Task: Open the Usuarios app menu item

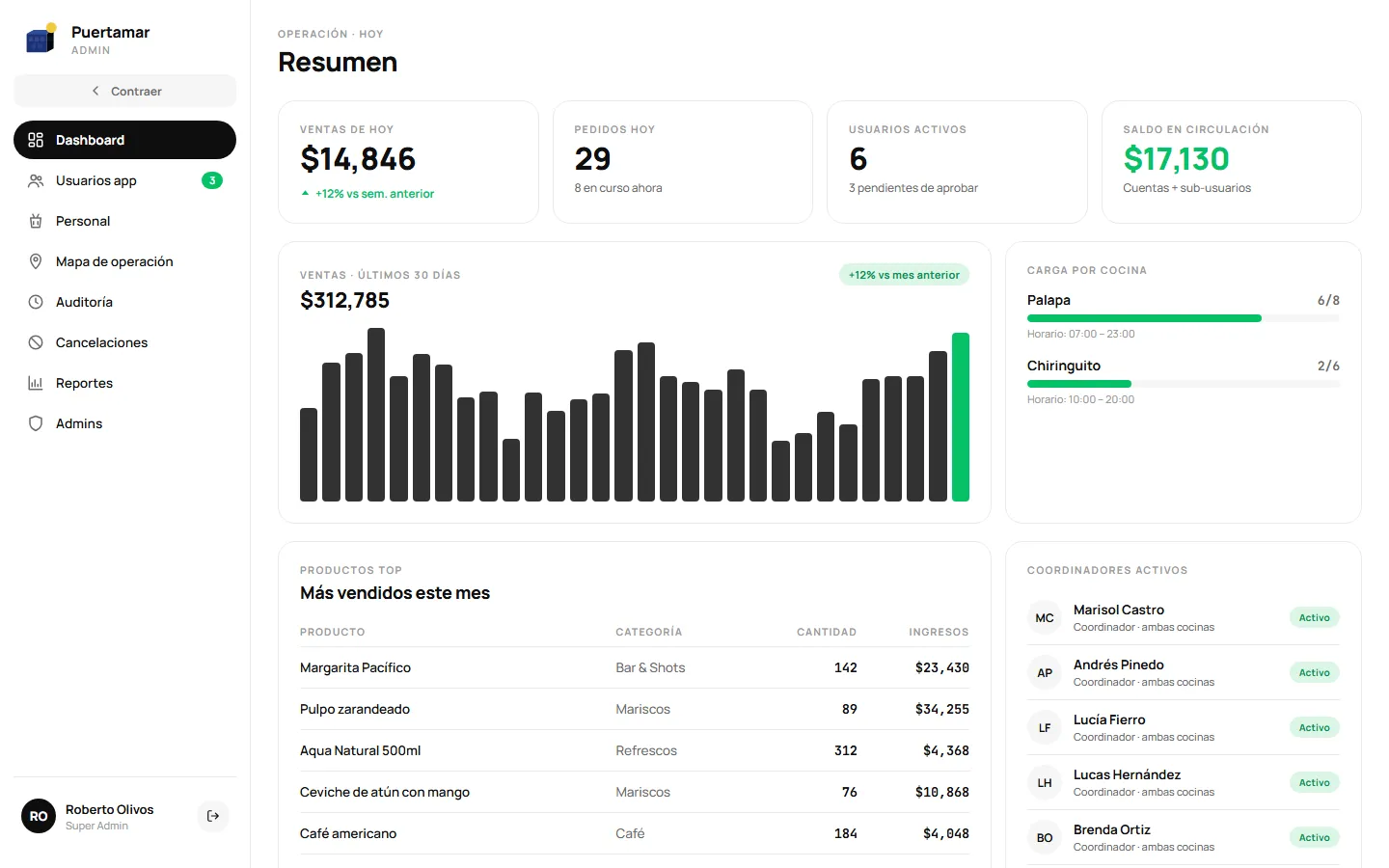Action: tap(125, 180)
